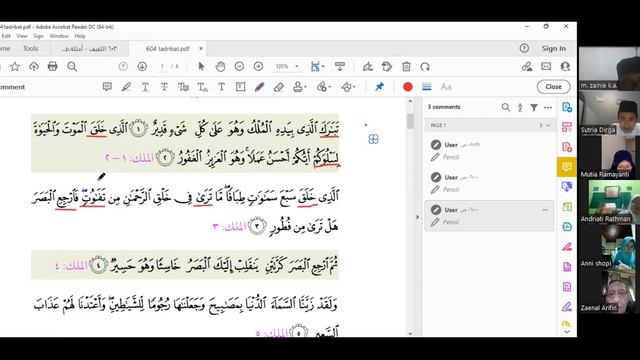Activate the Hand pan tool
Viewport: 640px width, 360px height.
tap(220, 67)
